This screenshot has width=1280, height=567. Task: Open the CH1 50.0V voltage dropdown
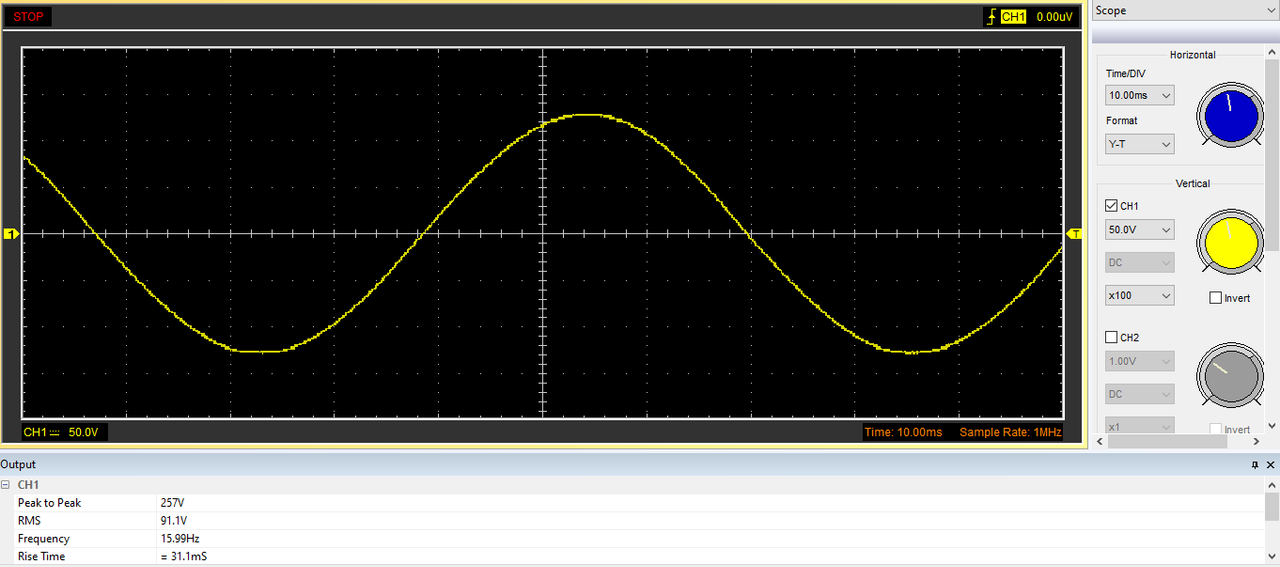tap(1140, 229)
